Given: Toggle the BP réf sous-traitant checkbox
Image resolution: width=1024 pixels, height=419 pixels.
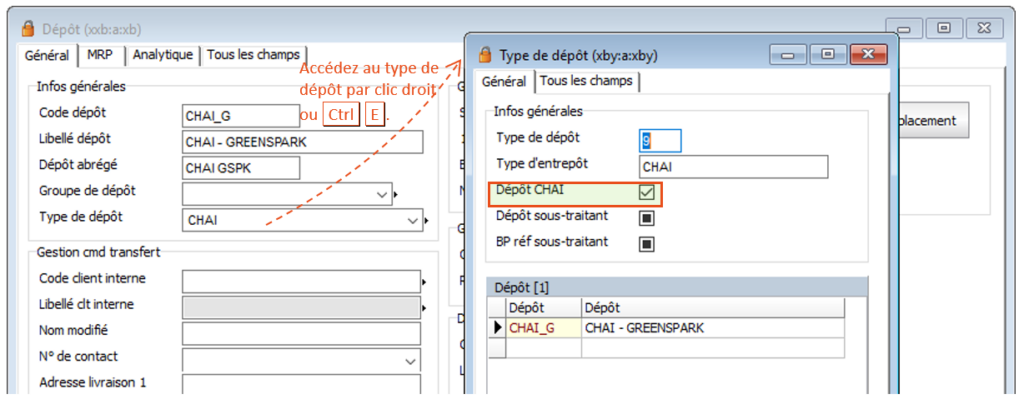Looking at the screenshot, I should 647,243.
